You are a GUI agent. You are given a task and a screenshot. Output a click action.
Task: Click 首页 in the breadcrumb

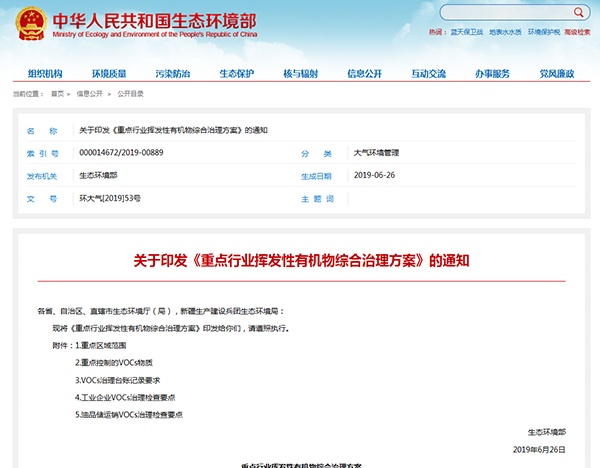pyautogui.click(x=57, y=93)
